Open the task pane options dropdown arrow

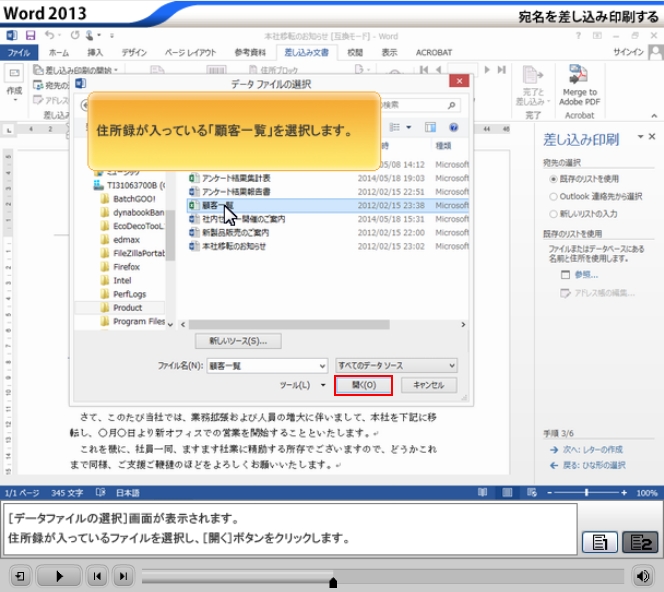(x=640, y=136)
